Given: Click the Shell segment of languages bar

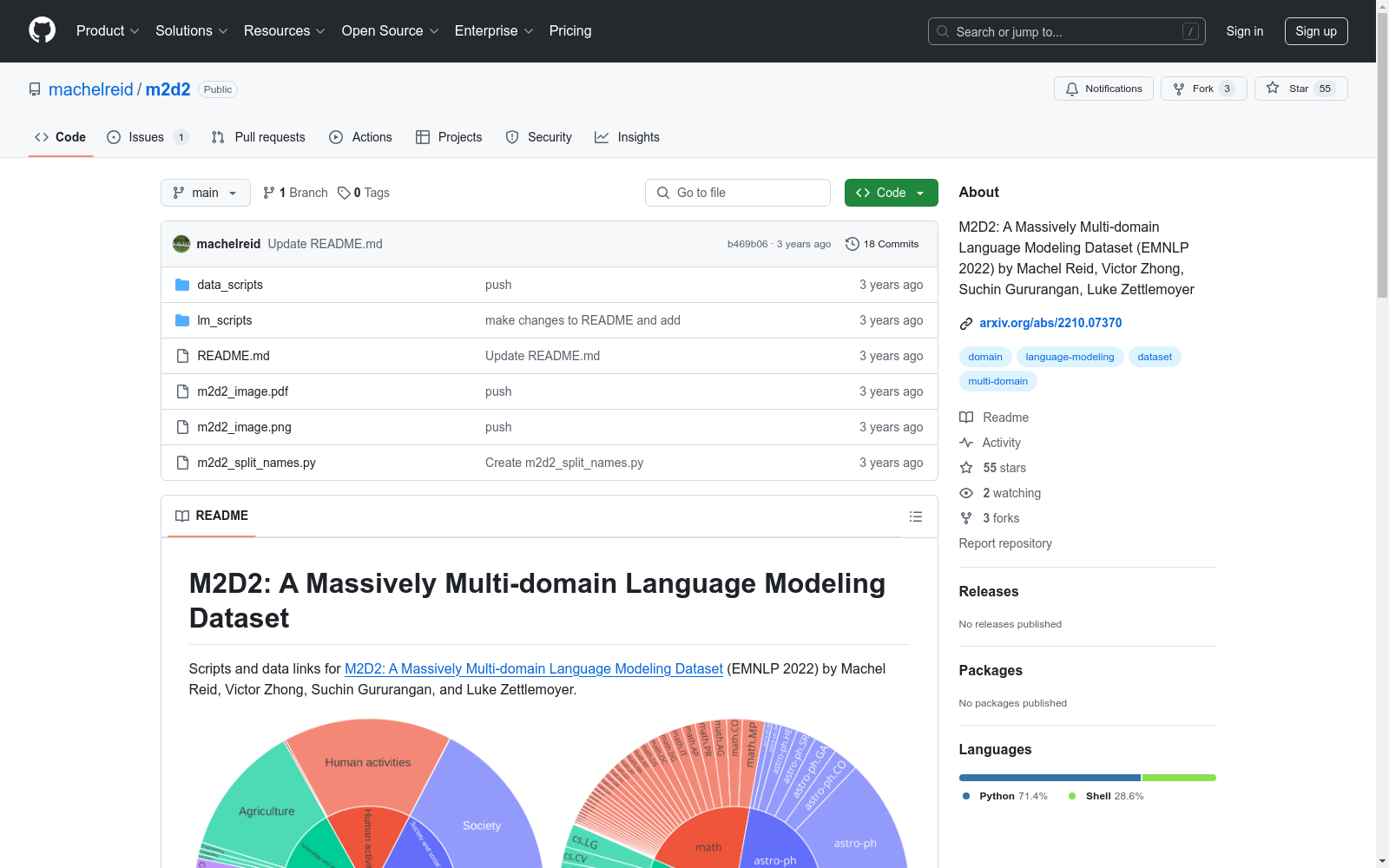Looking at the screenshot, I should [1180, 778].
